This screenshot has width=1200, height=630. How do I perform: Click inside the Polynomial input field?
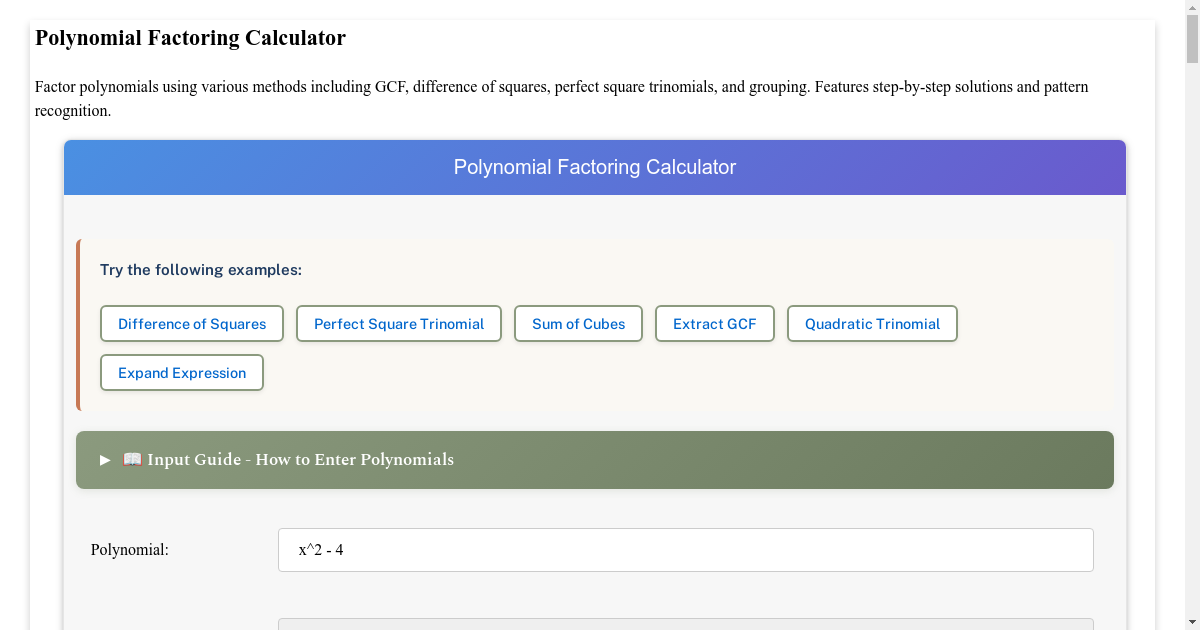(685, 549)
